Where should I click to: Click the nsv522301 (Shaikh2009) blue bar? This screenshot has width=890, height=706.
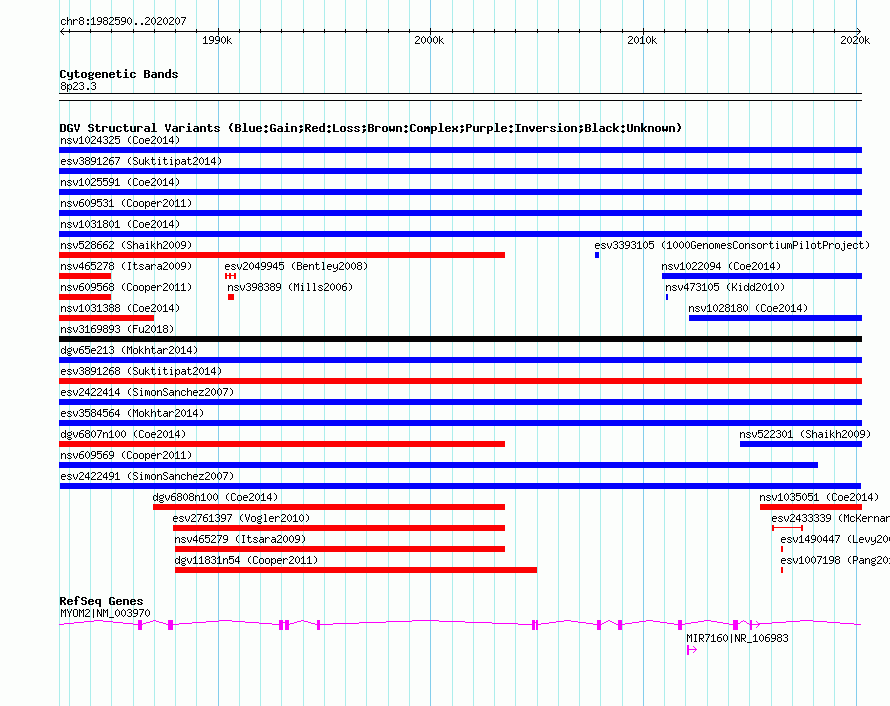pyautogui.click(x=801, y=444)
